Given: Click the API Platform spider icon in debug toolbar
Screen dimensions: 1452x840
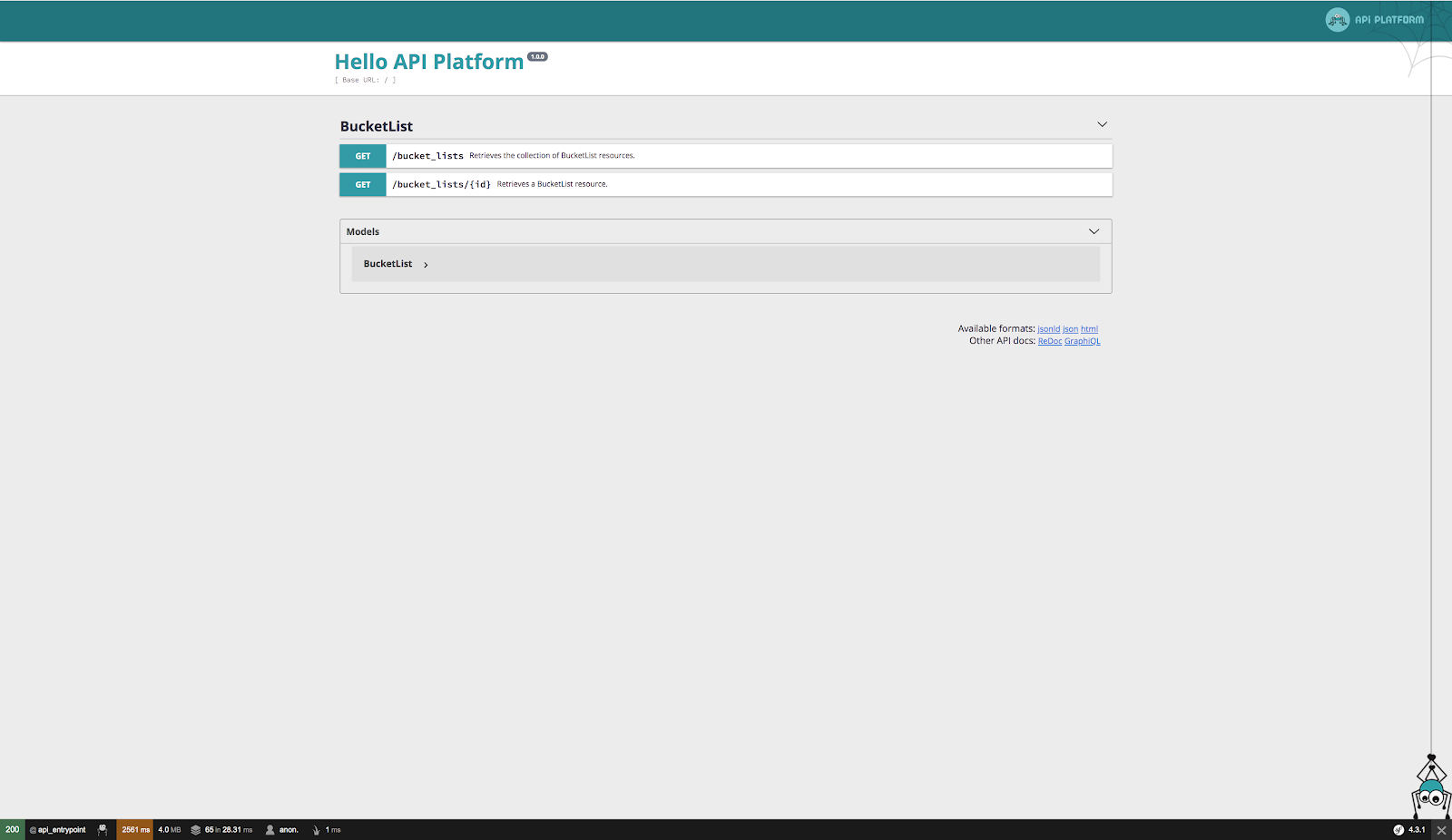Looking at the screenshot, I should [103, 829].
